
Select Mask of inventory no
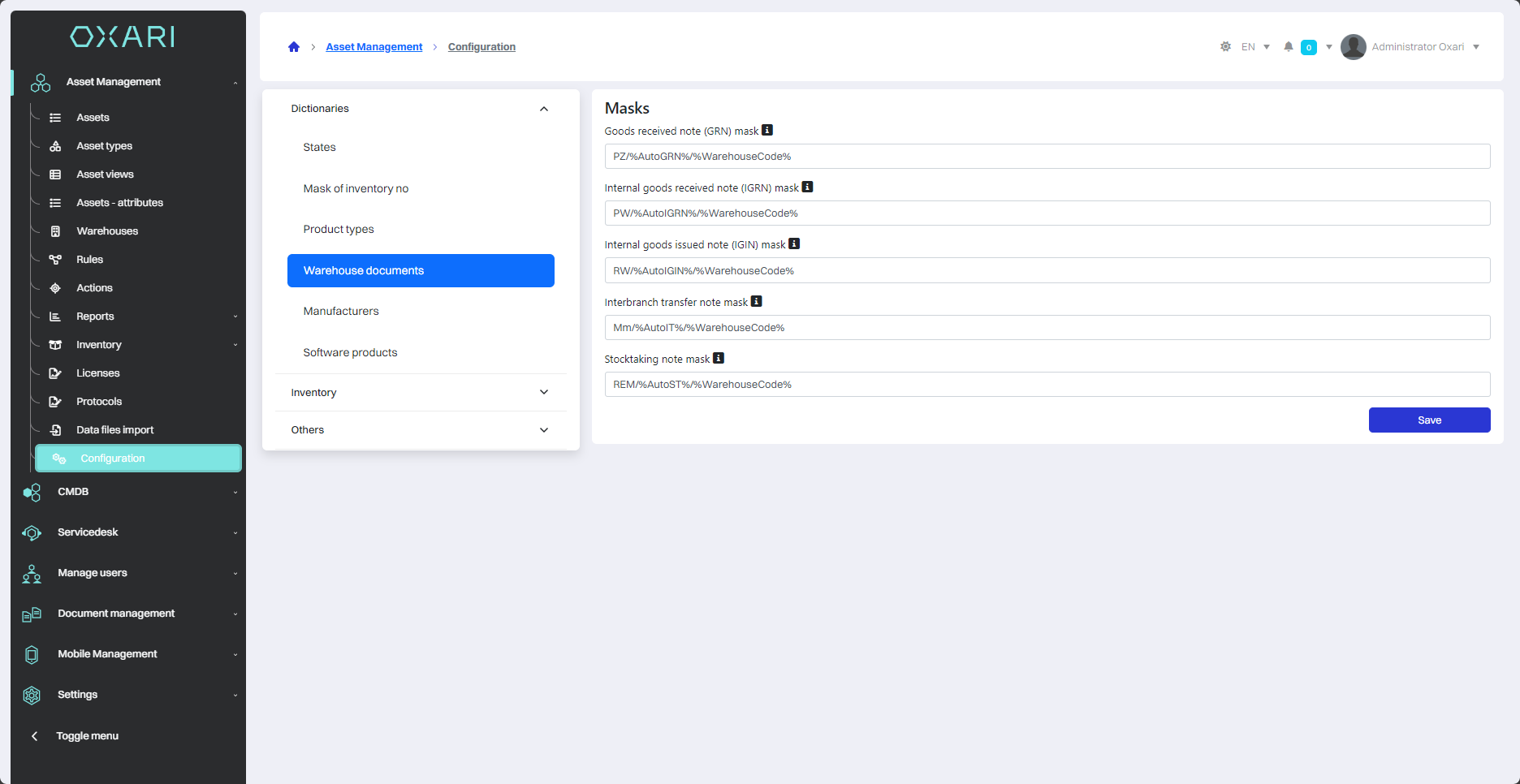(x=356, y=188)
